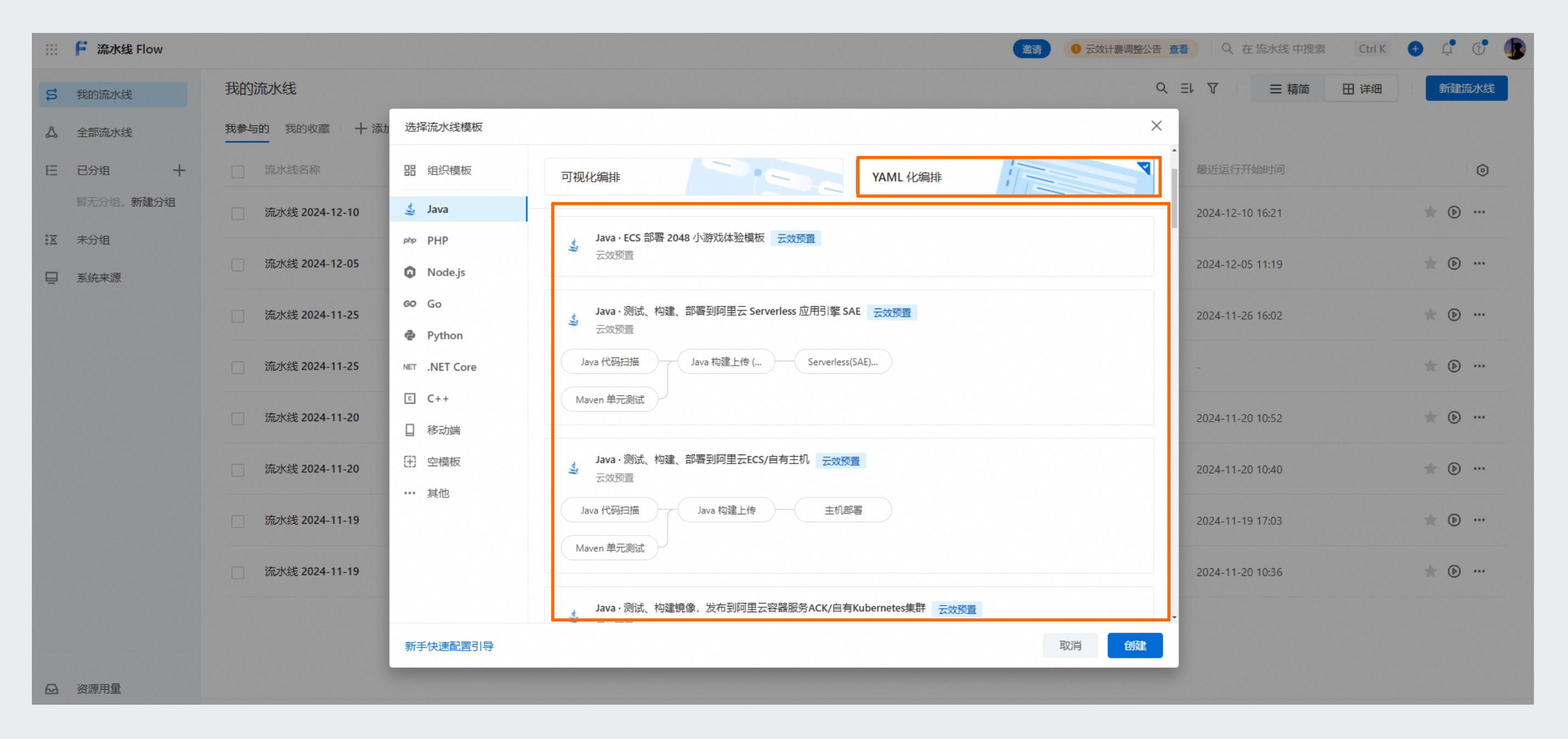Click the blue plus create icon

coord(1415,49)
